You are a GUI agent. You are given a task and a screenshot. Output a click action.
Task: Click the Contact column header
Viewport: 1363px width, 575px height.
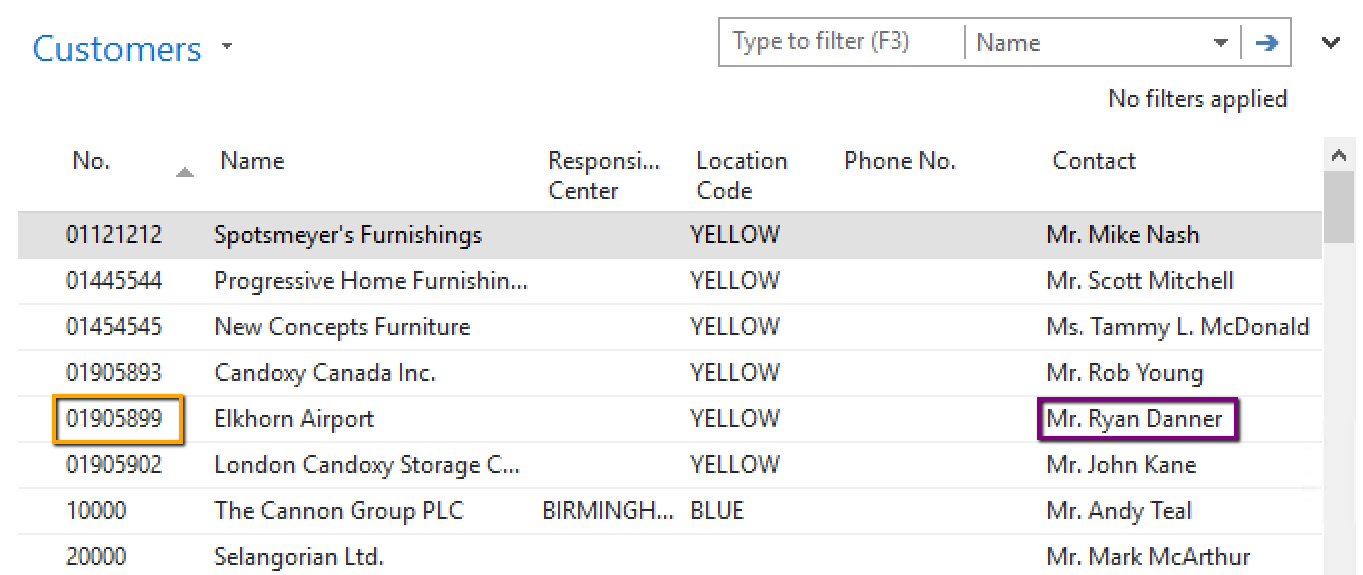tap(1094, 161)
